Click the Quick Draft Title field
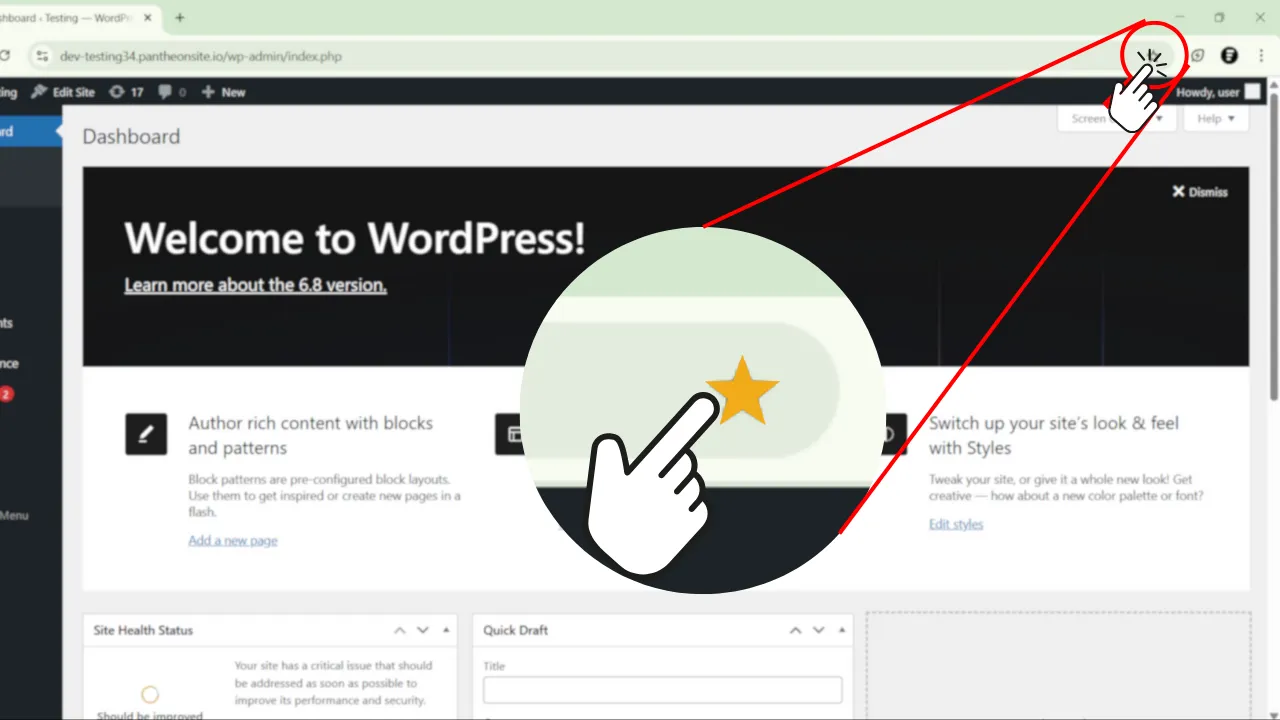Image resolution: width=1280 pixels, height=720 pixels. click(x=663, y=690)
